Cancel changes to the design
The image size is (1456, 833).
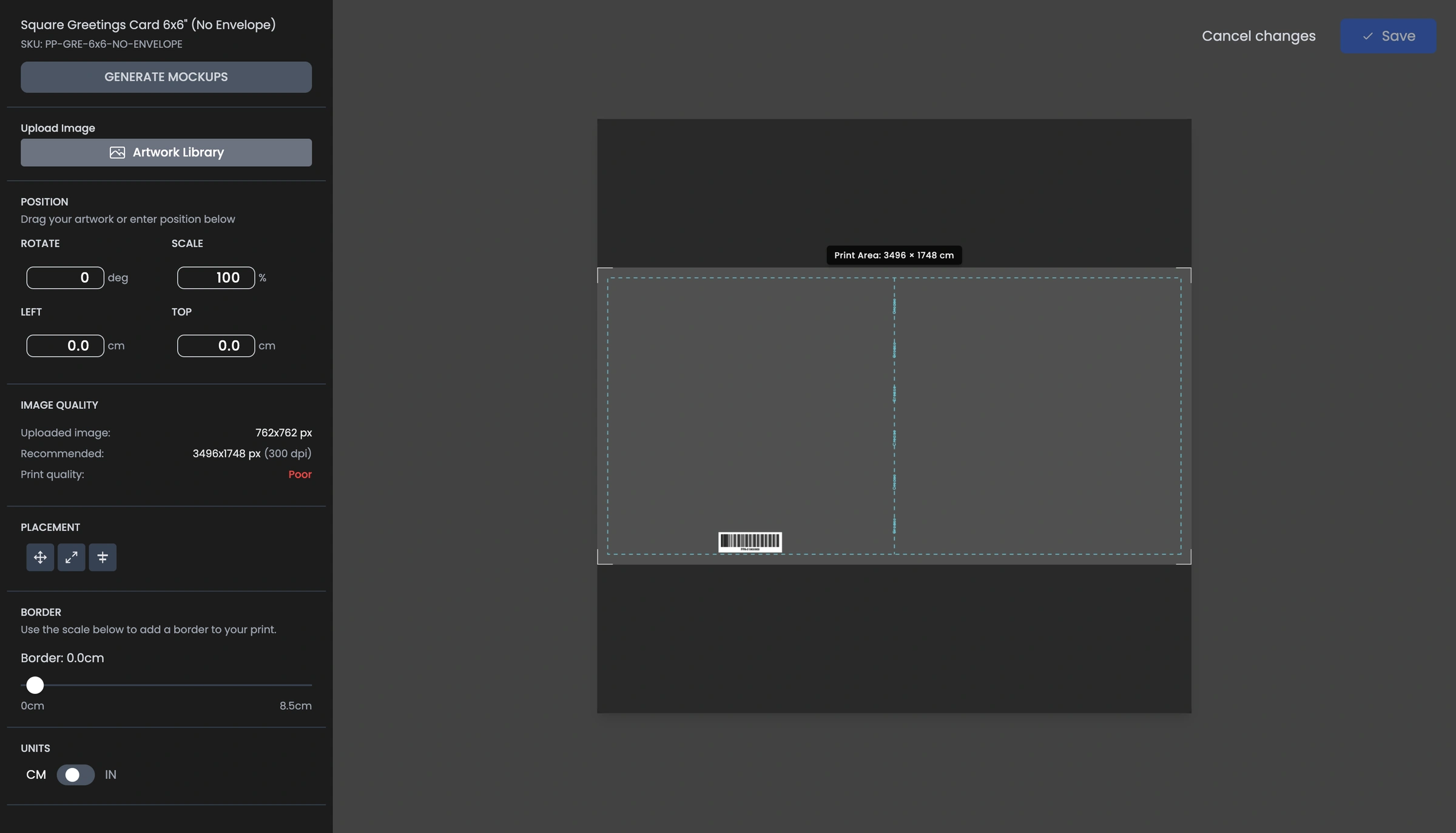(1258, 36)
